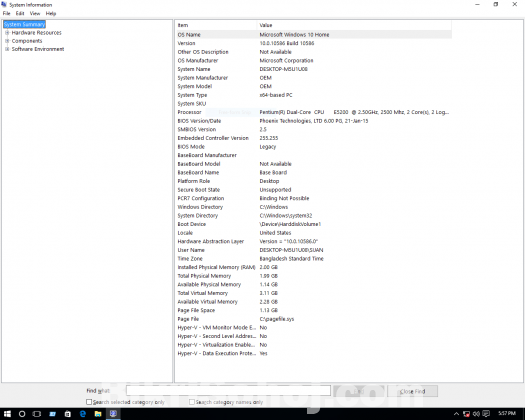The height and width of the screenshot is (420, 525).
Task: Select the Processor row
Action: (x=314, y=112)
